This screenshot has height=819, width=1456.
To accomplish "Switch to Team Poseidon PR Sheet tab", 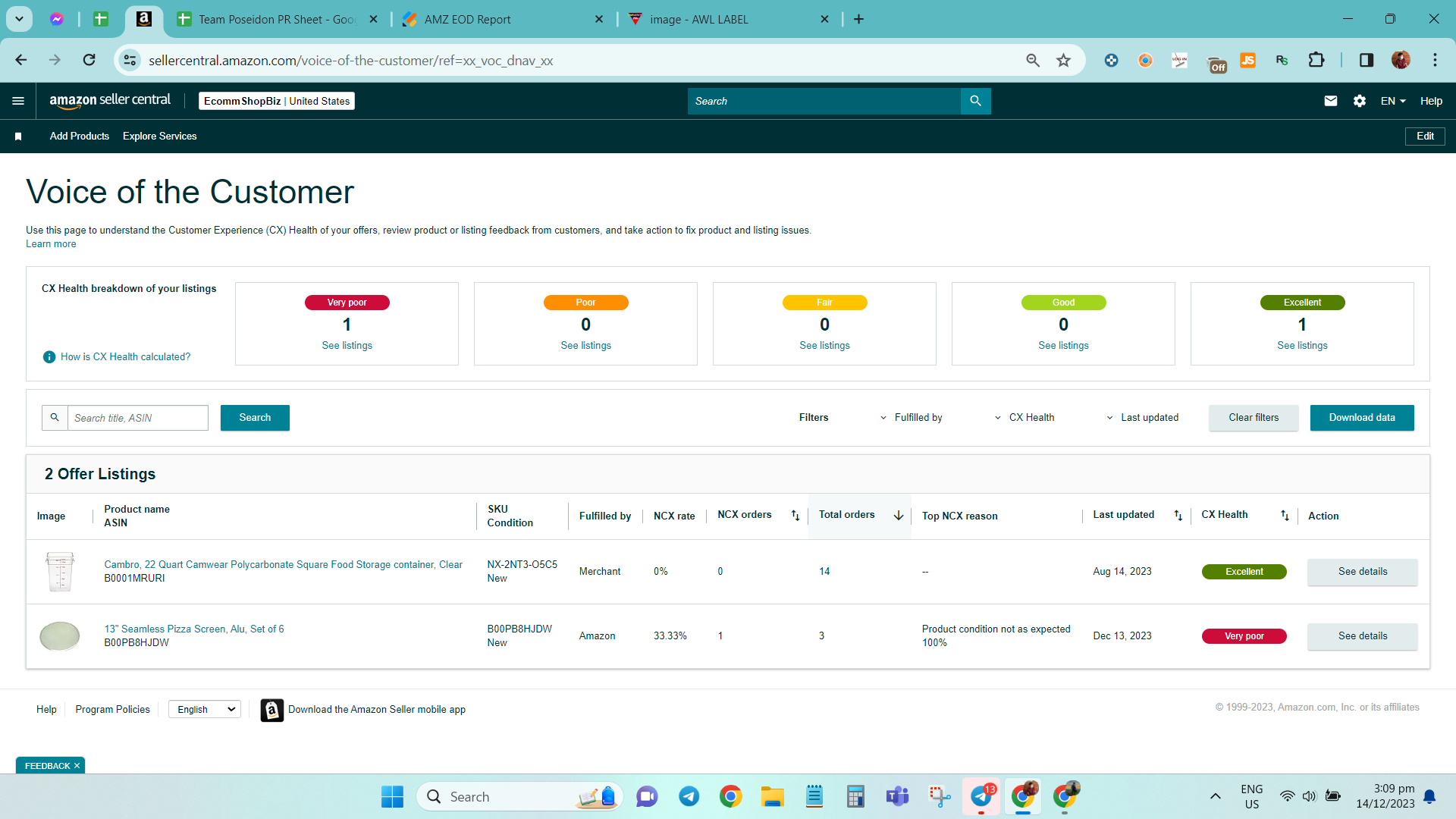I will click(278, 19).
